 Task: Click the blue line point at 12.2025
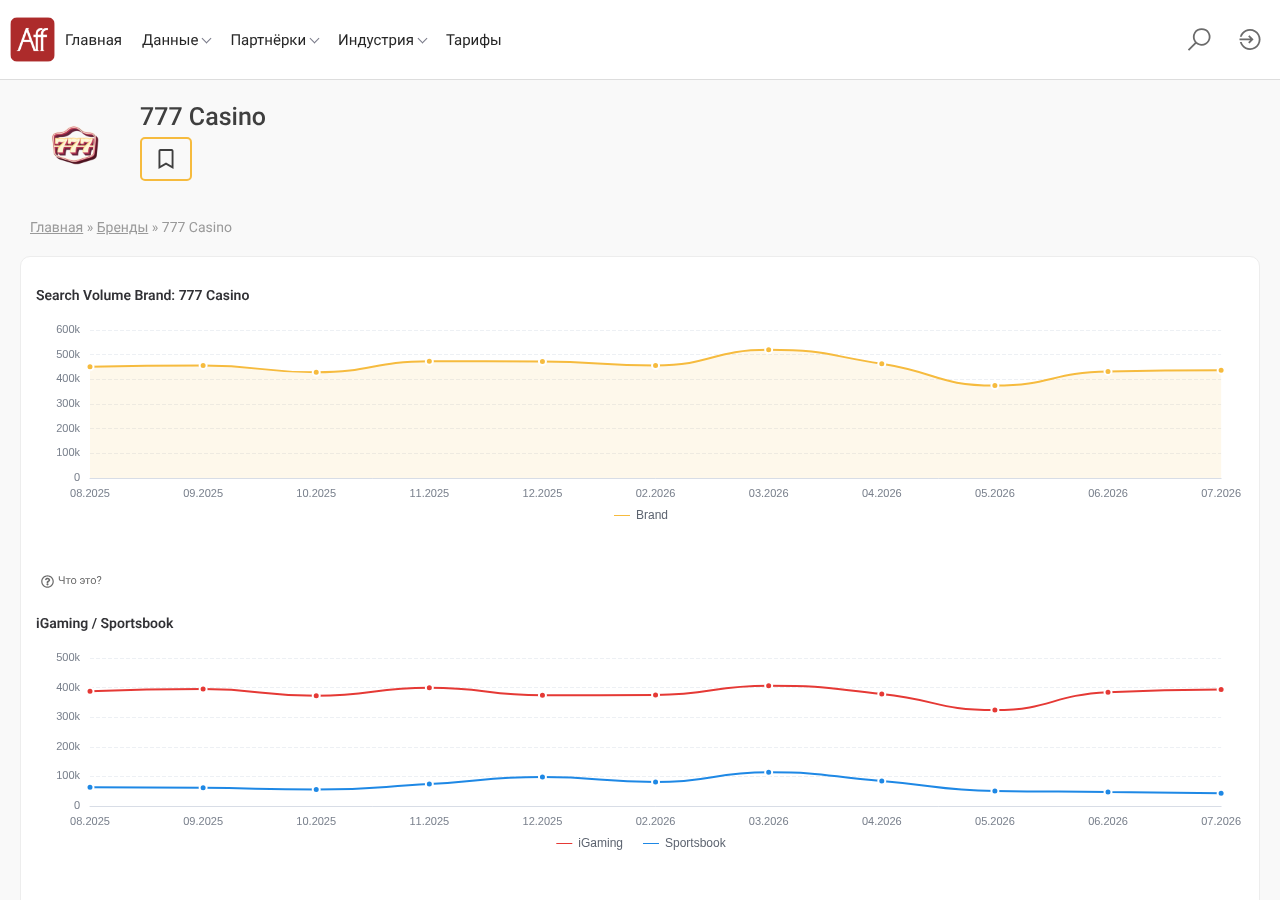(543, 777)
